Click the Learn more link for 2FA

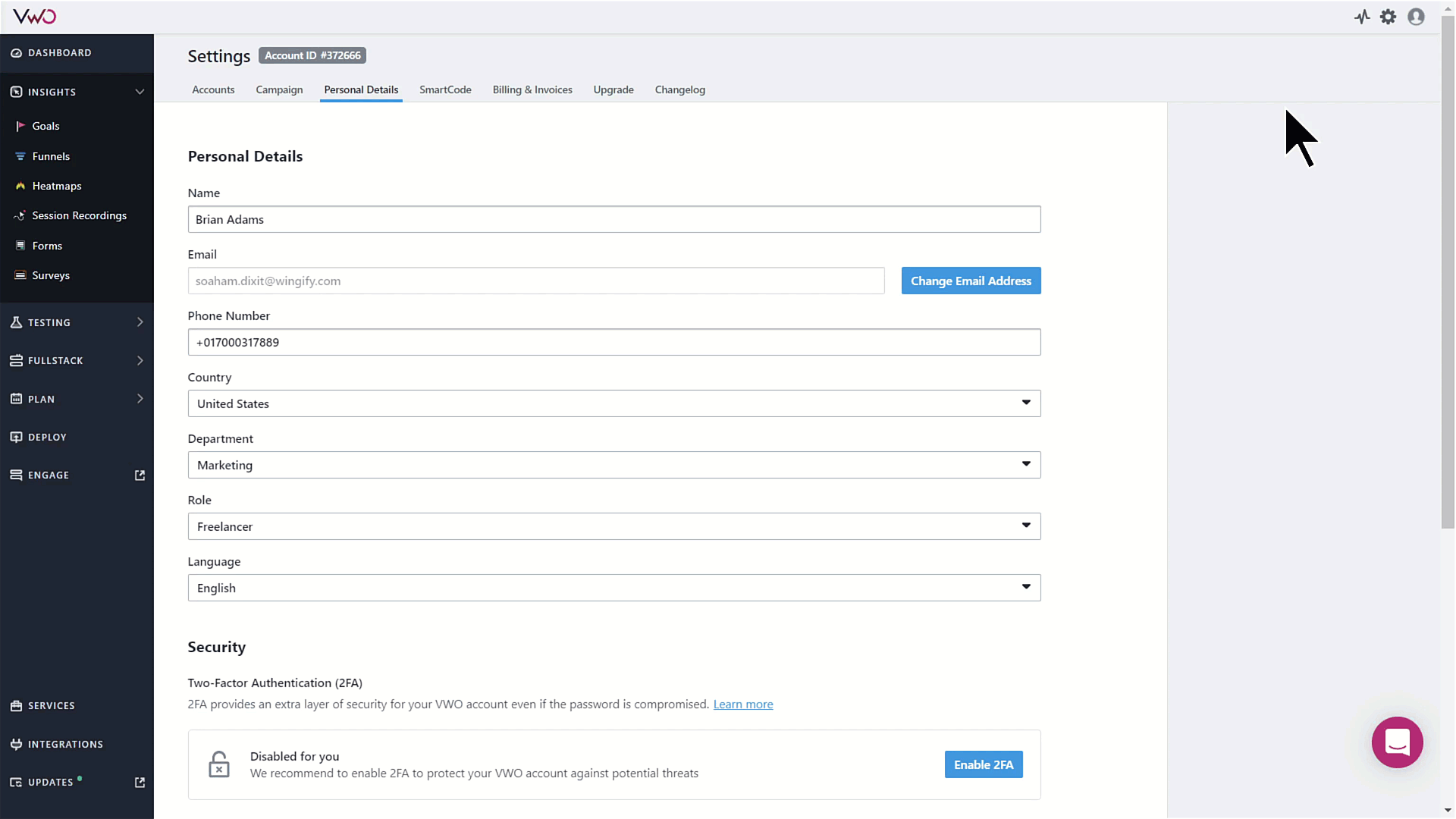[743, 704]
